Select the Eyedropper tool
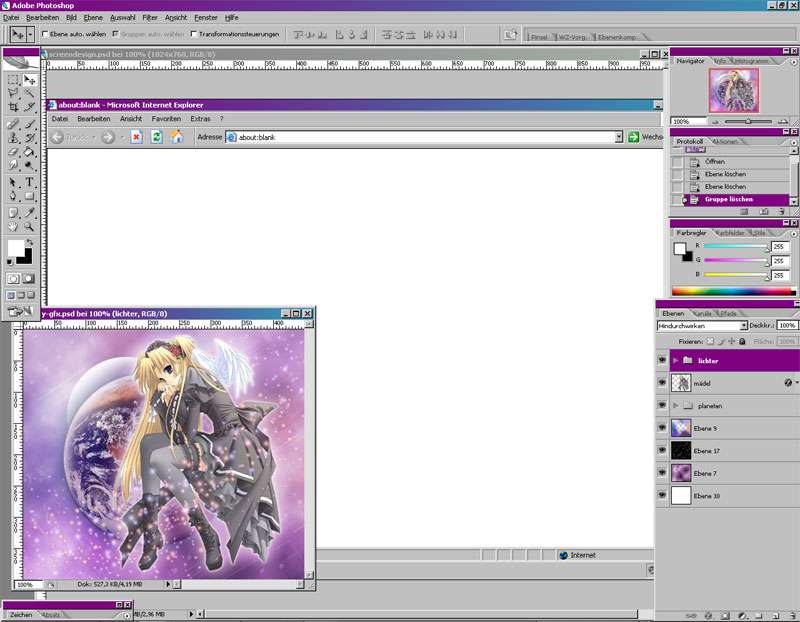This screenshot has height=622, width=800. (29, 213)
